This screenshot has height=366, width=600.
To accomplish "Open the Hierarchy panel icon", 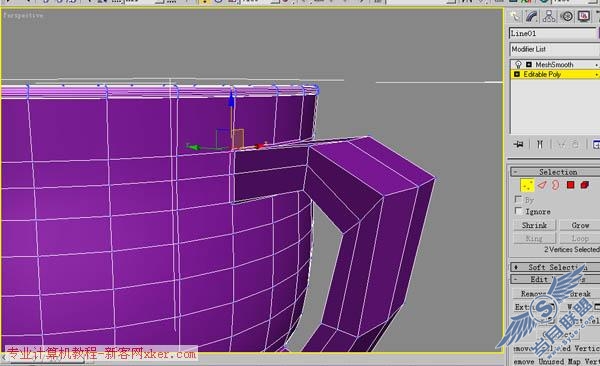I will [x=549, y=16].
